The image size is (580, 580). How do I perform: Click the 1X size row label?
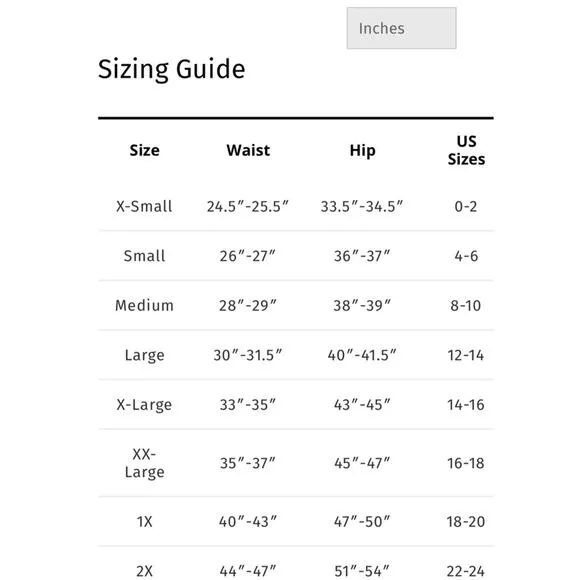coord(144,522)
